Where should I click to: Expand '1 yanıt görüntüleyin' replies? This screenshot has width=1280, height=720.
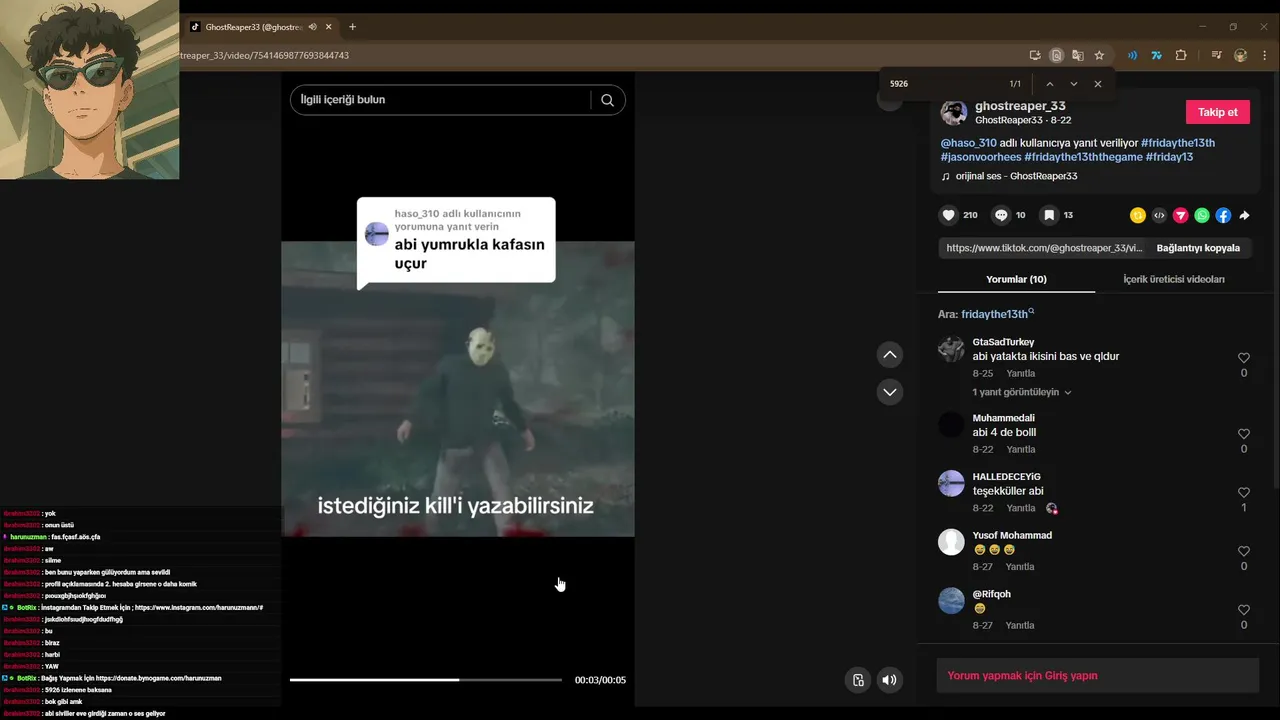tap(1021, 392)
